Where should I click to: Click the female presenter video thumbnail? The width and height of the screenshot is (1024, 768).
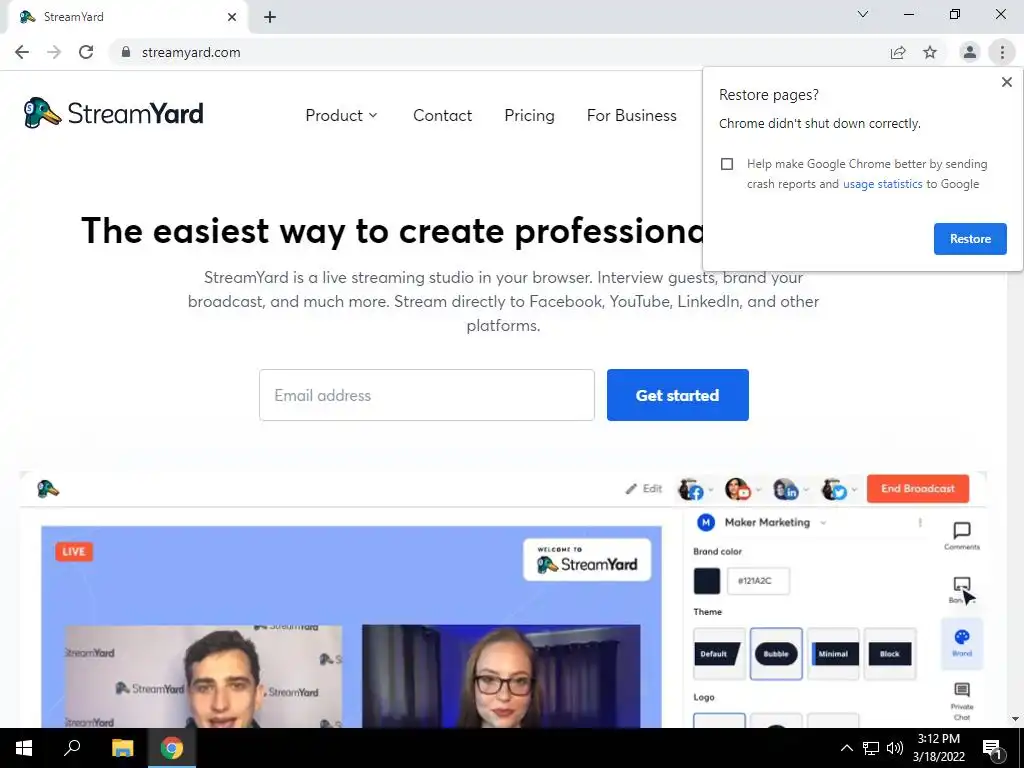pyautogui.click(x=501, y=676)
